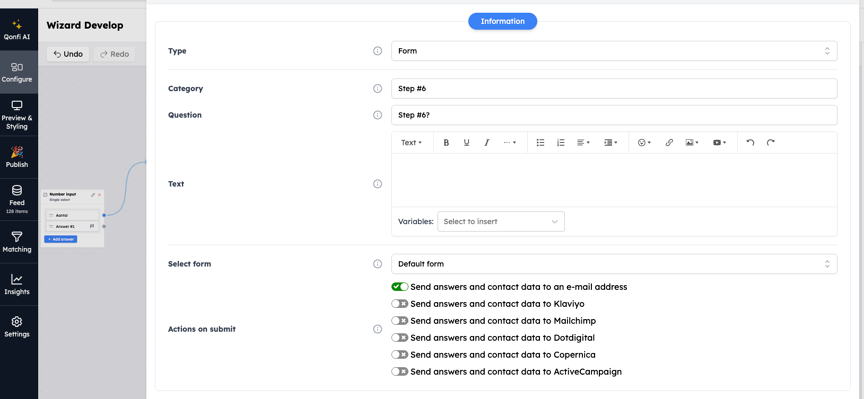
Task: Insert a numbered list
Action: pyautogui.click(x=560, y=143)
